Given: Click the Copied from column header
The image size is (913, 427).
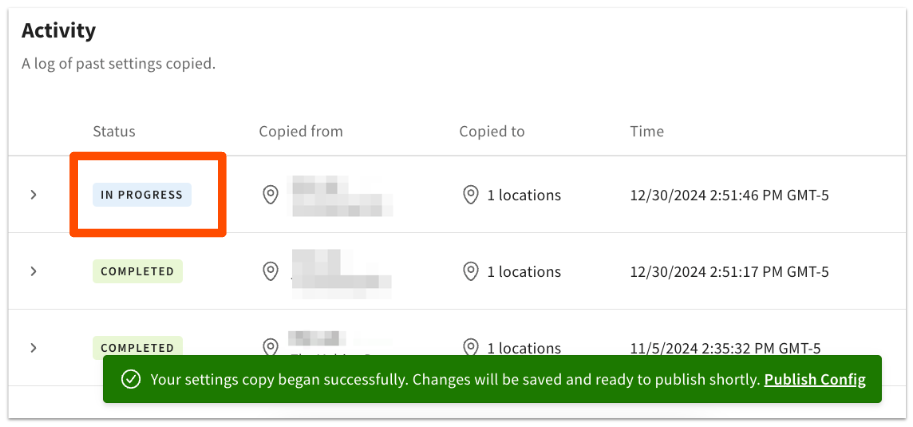Looking at the screenshot, I should click(x=300, y=131).
